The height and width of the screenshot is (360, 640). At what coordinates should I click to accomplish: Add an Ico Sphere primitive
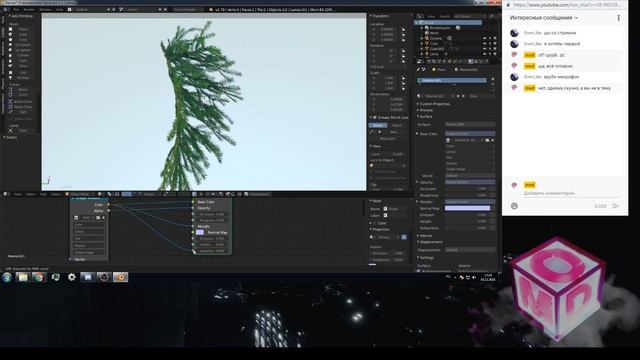pyautogui.click(x=23, y=50)
